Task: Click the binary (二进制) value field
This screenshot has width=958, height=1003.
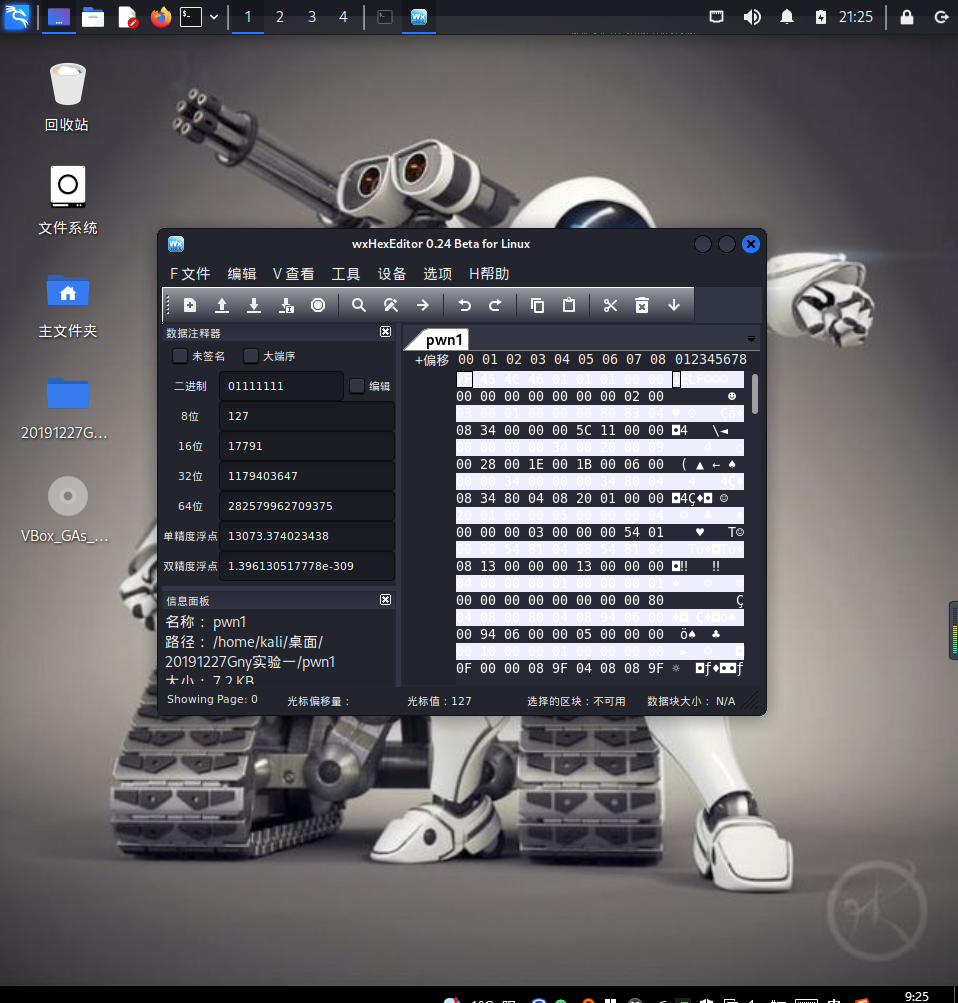Action: pyautogui.click(x=281, y=386)
